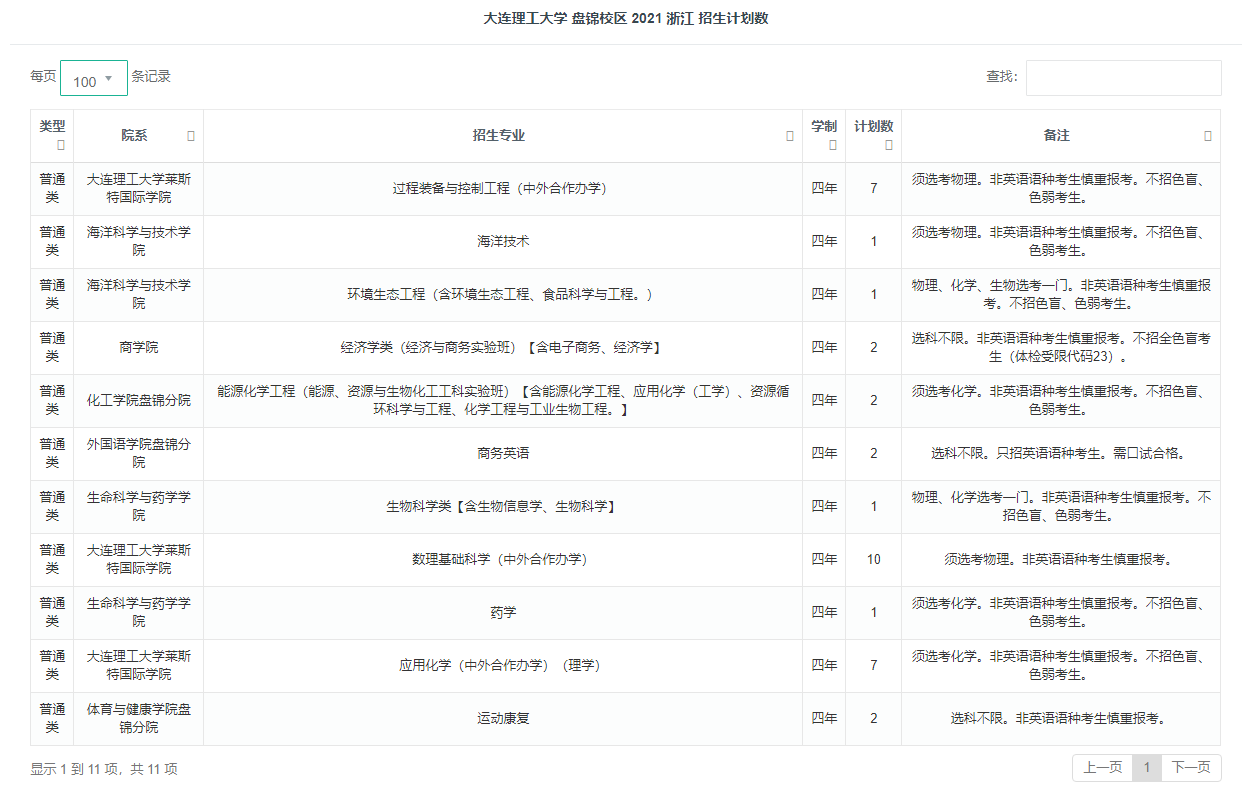
Task: Click 生命科学与药学学院 in 药学 row
Action: 138,612
